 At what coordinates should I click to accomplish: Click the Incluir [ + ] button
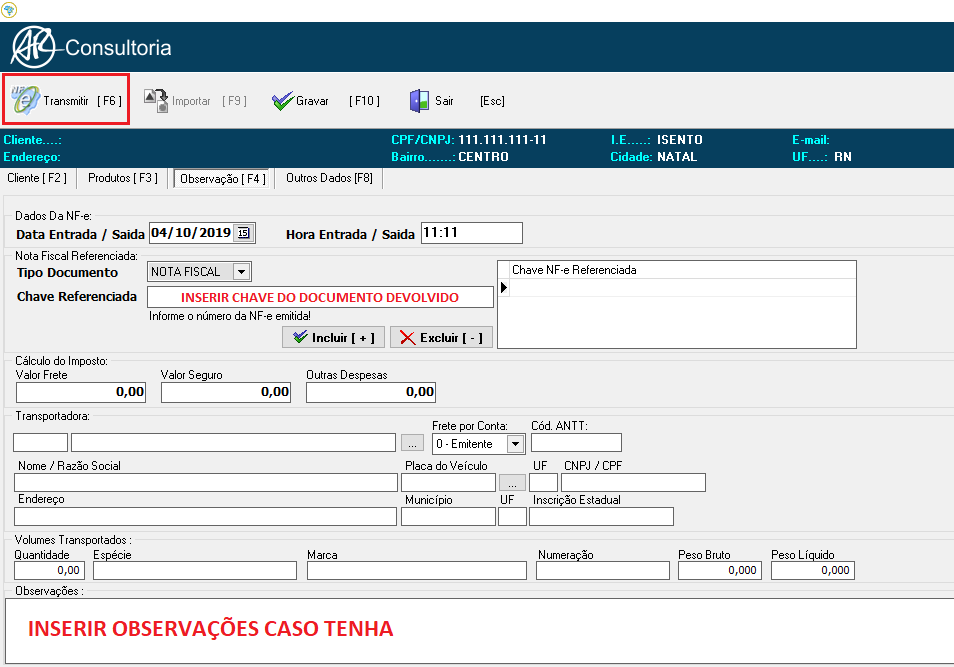coord(333,338)
